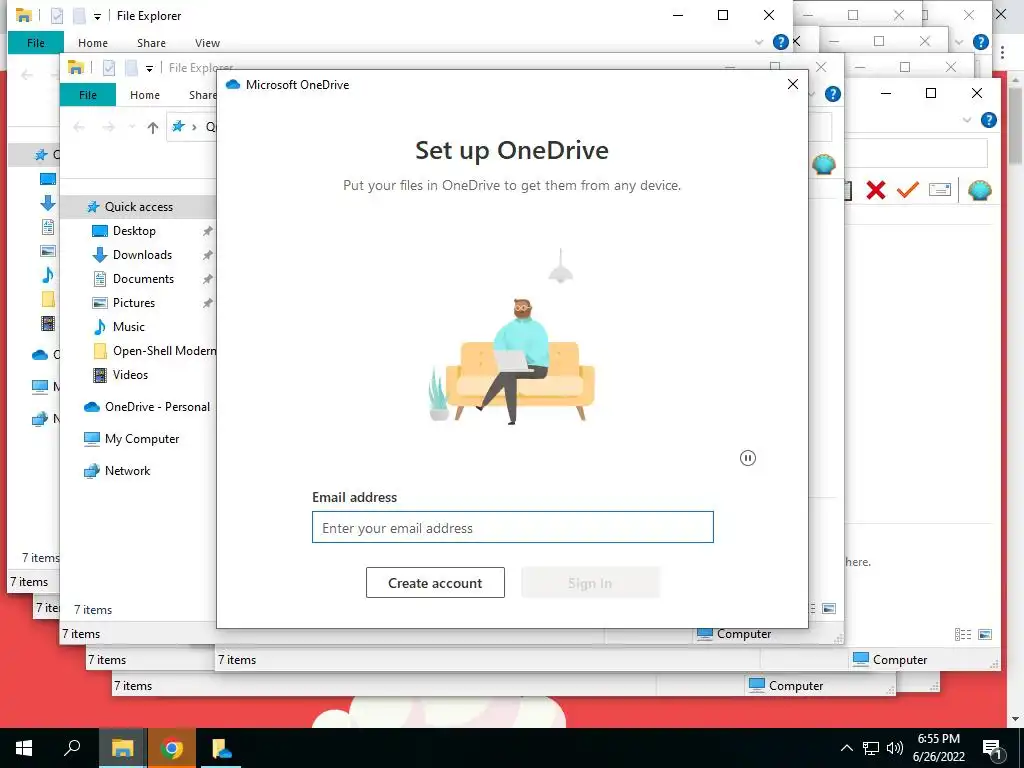
Task: Unpin Pictures using its pin icon
Action: pyautogui.click(x=208, y=303)
